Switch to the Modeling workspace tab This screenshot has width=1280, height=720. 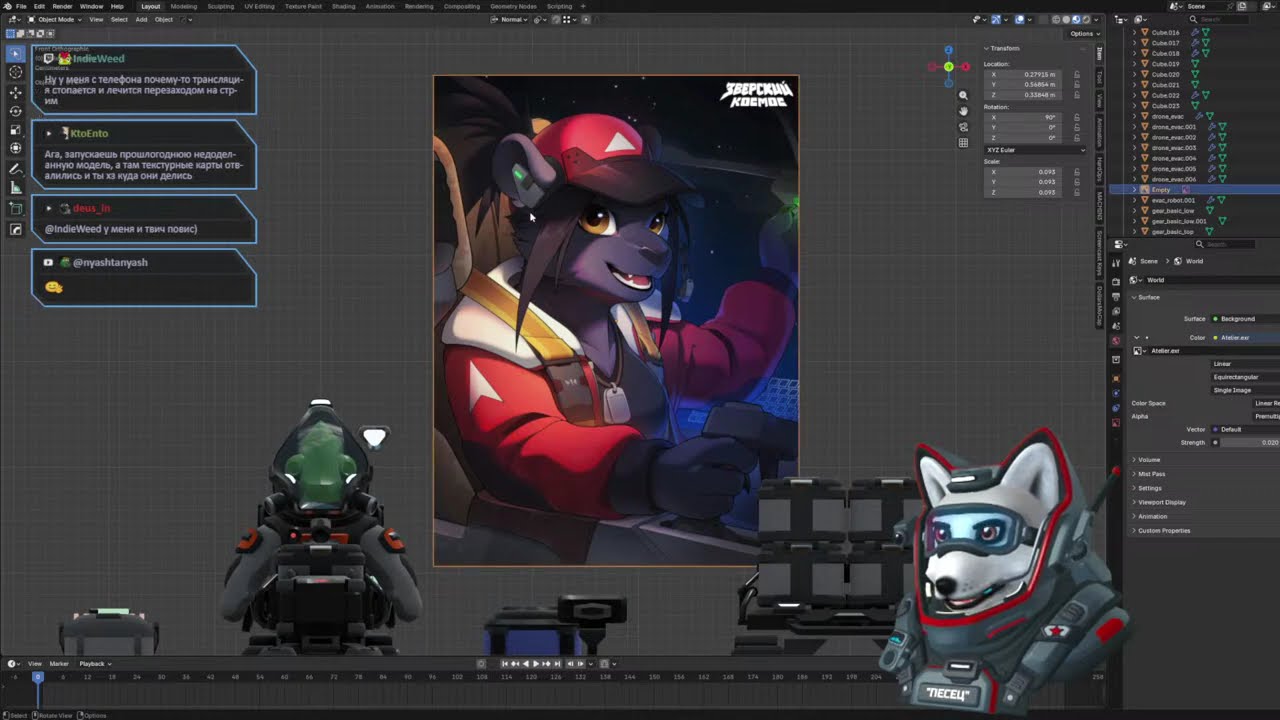184,6
